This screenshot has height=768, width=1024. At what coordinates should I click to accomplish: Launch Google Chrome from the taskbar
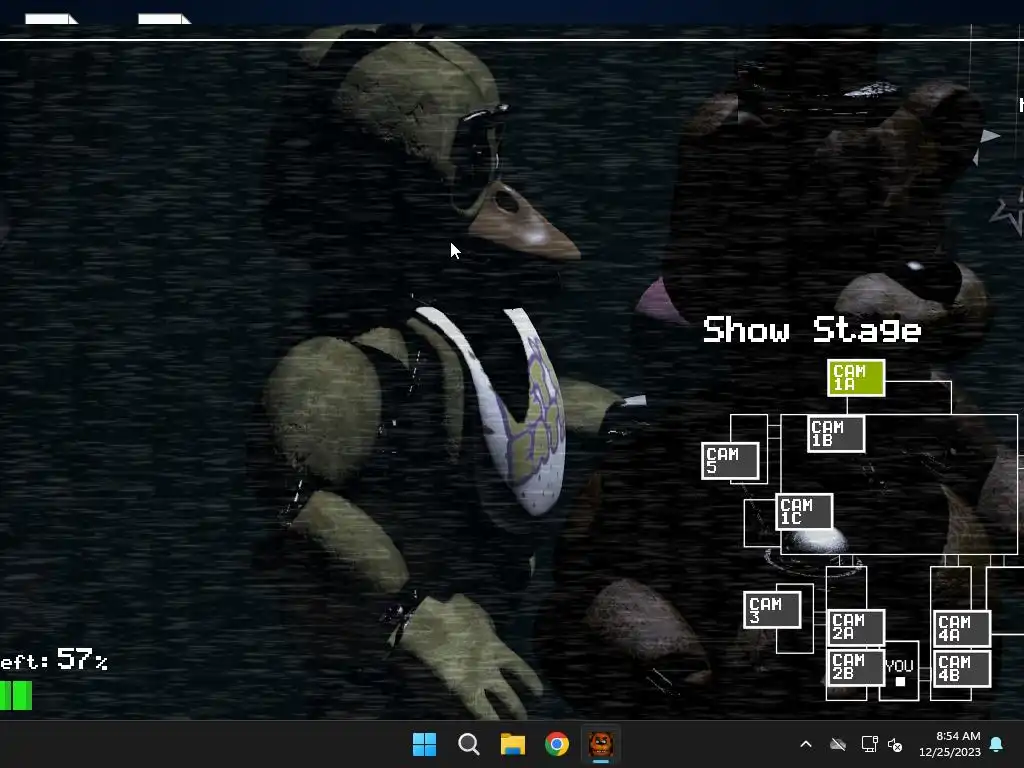pos(556,744)
